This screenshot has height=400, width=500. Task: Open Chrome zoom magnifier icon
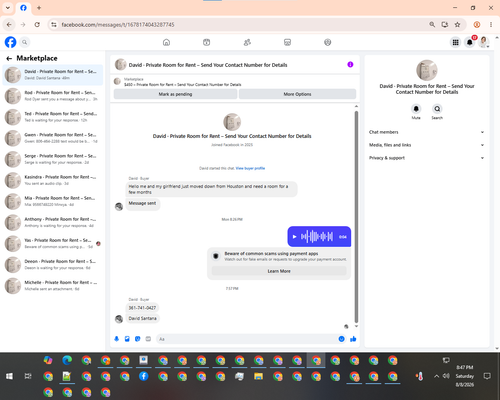coord(432,25)
